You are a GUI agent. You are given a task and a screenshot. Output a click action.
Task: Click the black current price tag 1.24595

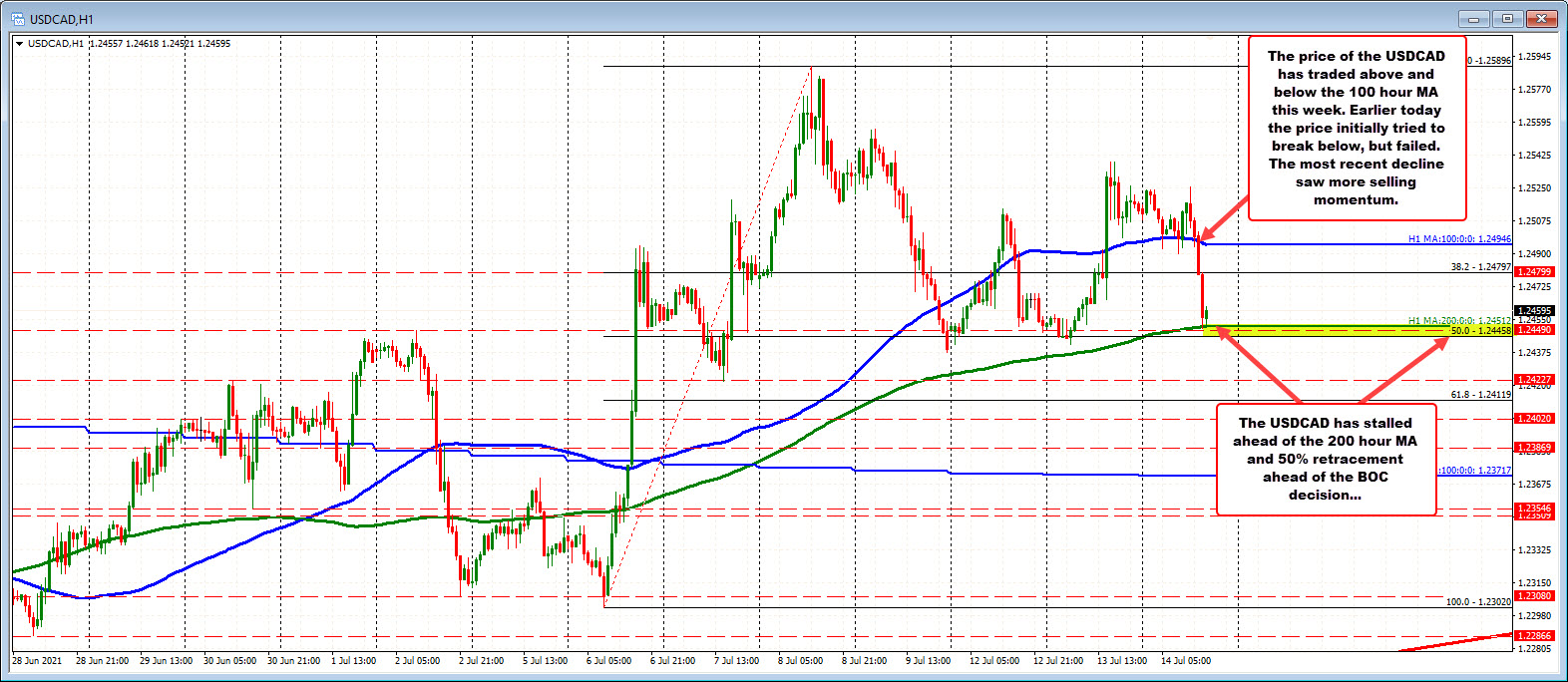(x=1533, y=311)
